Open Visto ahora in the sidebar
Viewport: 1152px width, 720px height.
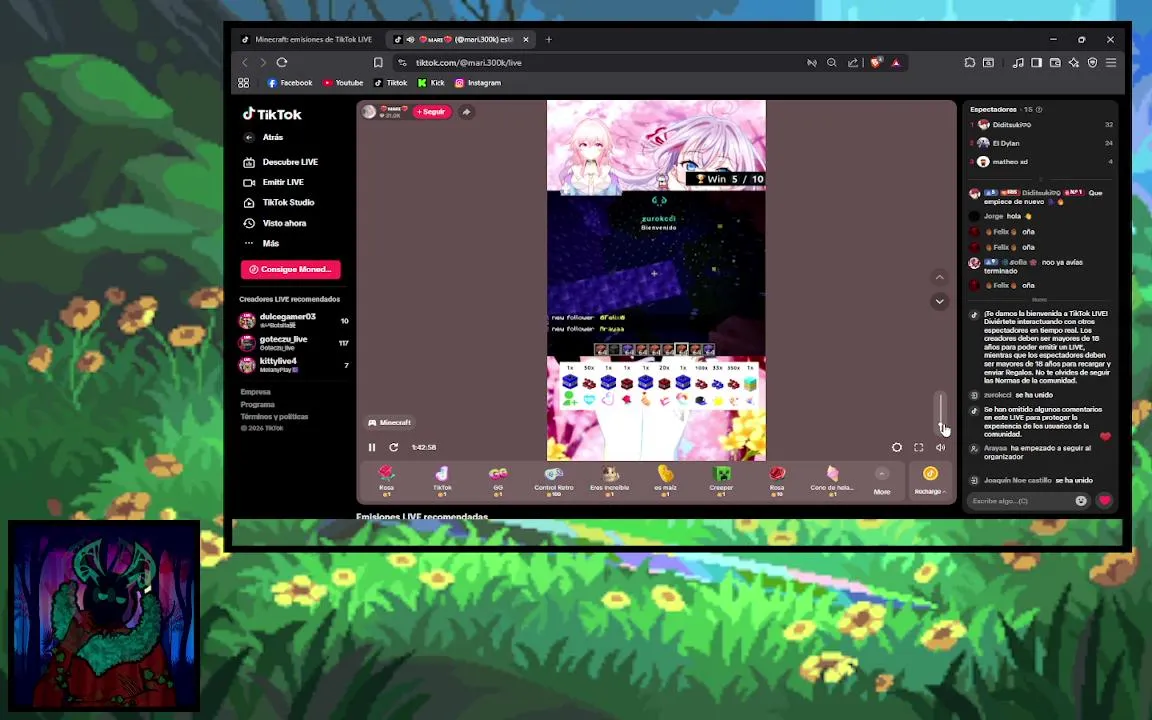275,223
